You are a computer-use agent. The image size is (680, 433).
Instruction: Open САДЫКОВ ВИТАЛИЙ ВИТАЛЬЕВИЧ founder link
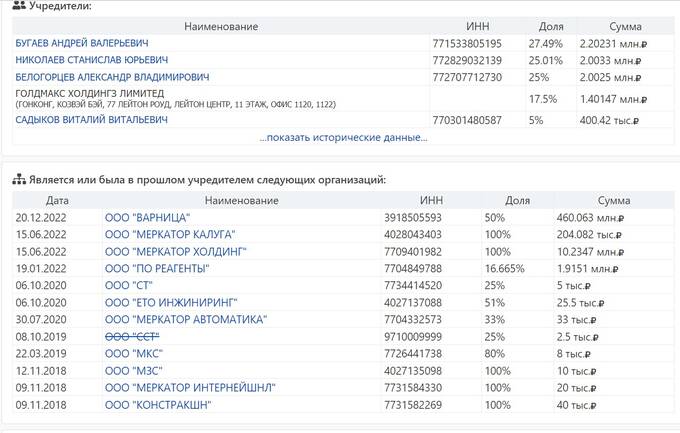coord(91,120)
